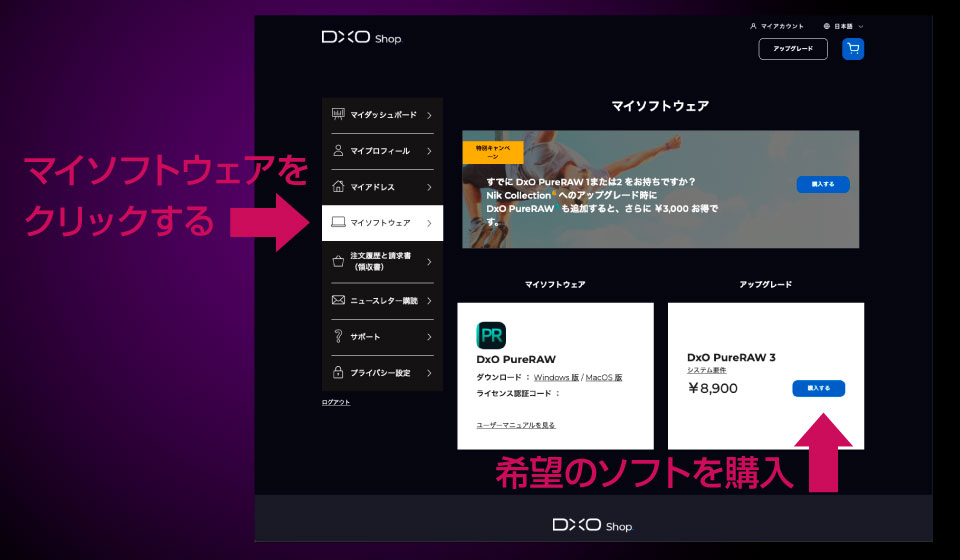Click the order history basket icon
This screenshot has height=560, width=960.
pos(338,261)
